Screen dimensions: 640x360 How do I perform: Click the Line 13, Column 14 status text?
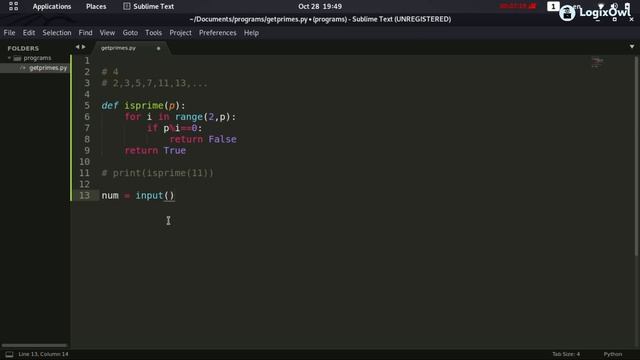(x=43, y=354)
